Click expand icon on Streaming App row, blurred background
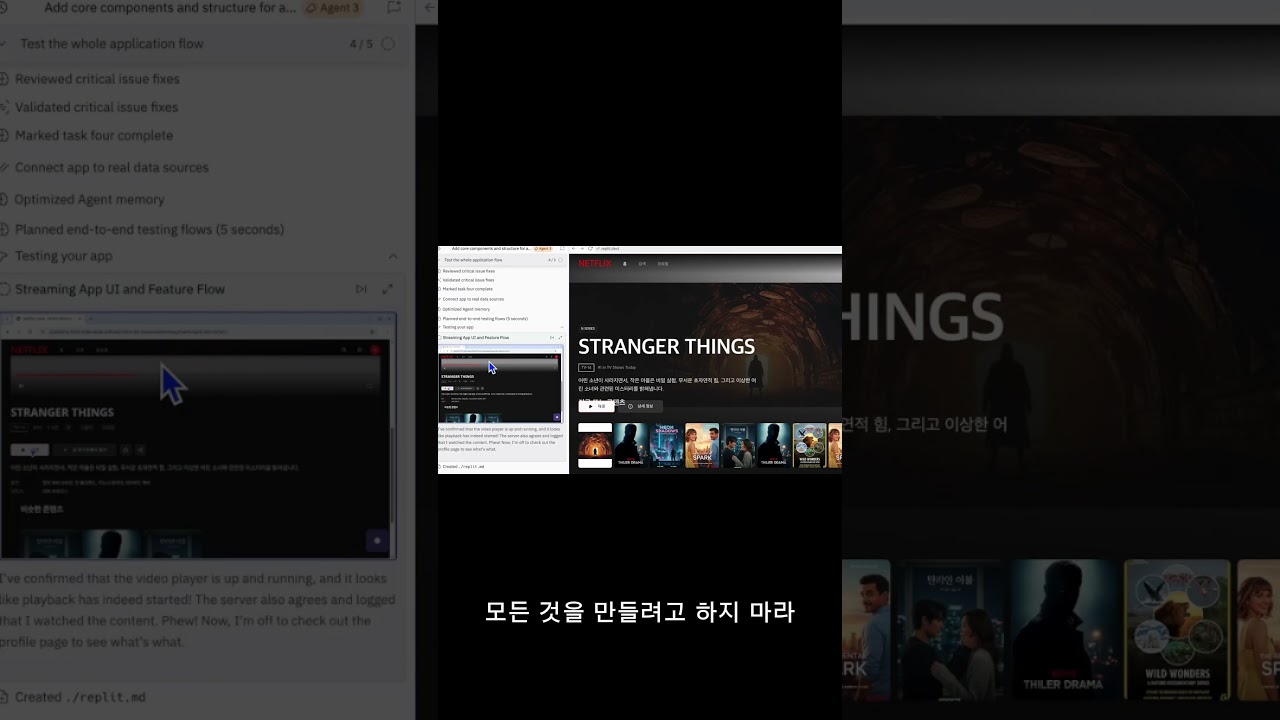 388,289
